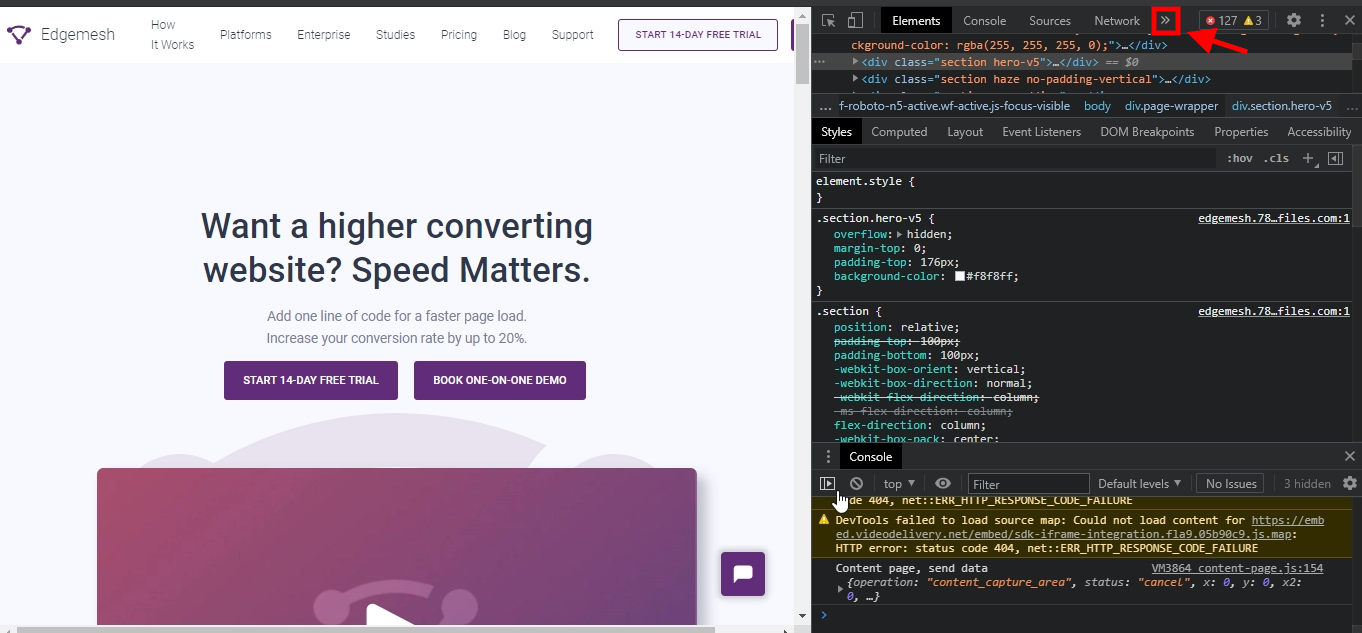Open the console drawer kebab menu
The height and width of the screenshot is (633, 1362).
(x=828, y=457)
